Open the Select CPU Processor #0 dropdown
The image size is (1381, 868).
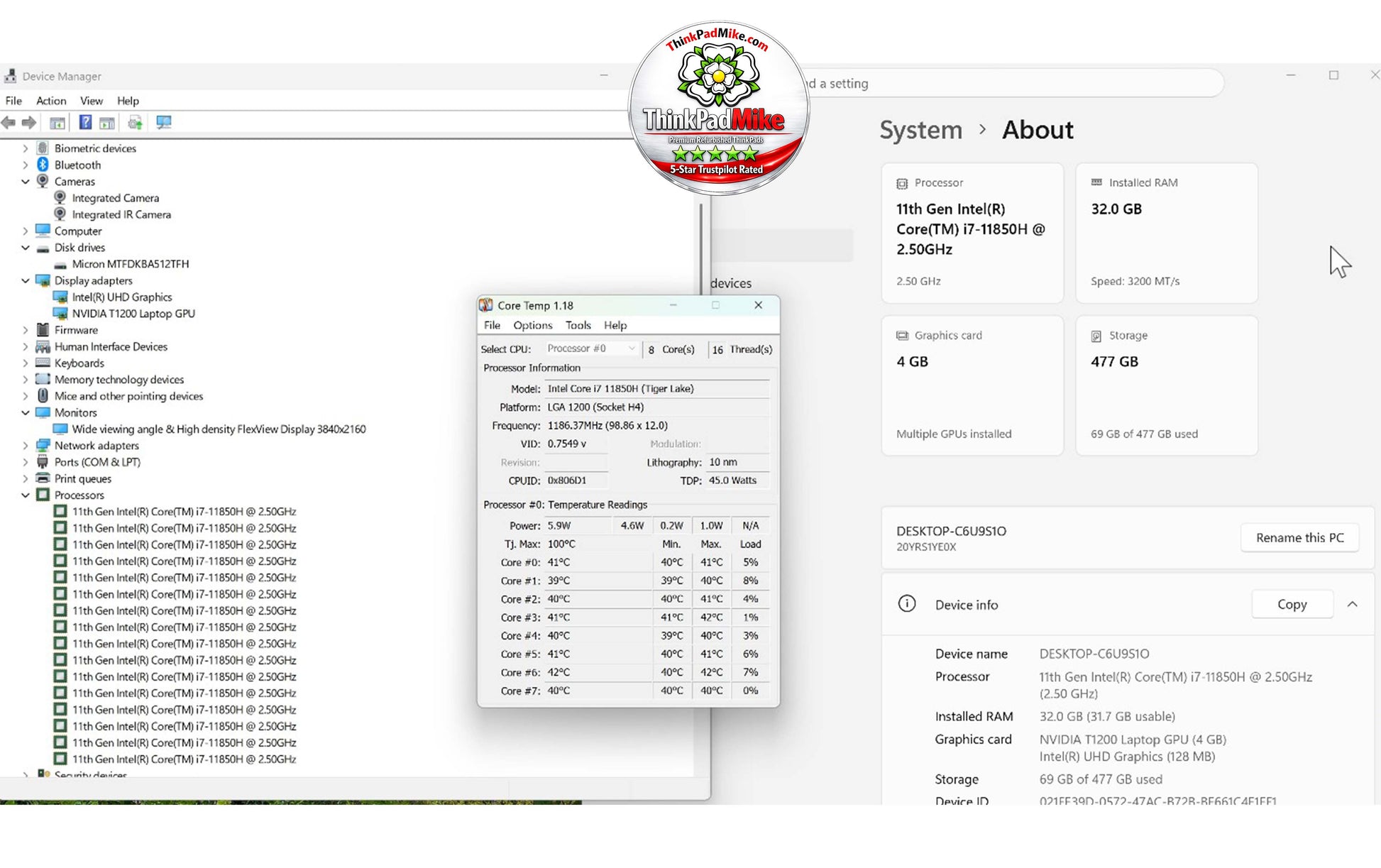pos(591,348)
